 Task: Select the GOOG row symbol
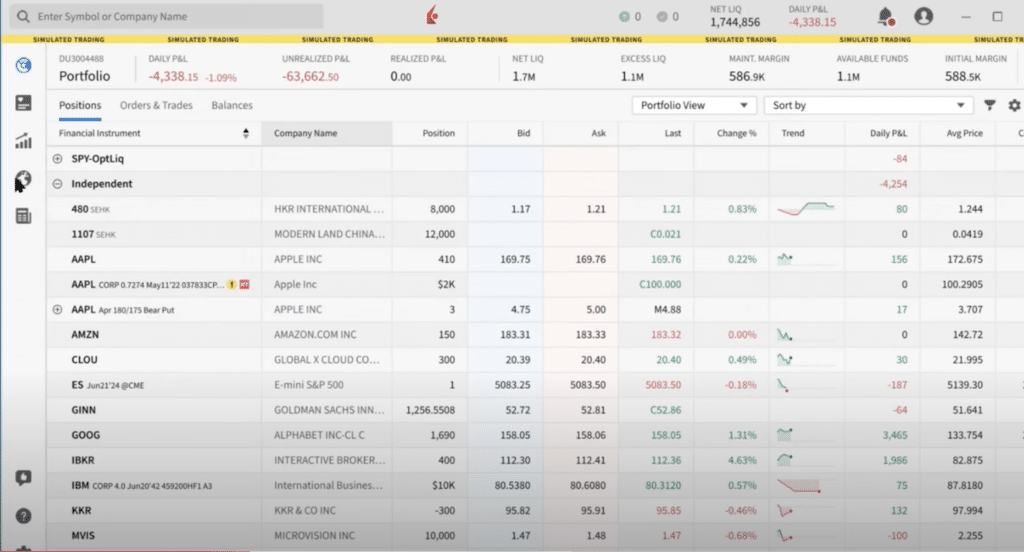pyautogui.click(x=86, y=435)
